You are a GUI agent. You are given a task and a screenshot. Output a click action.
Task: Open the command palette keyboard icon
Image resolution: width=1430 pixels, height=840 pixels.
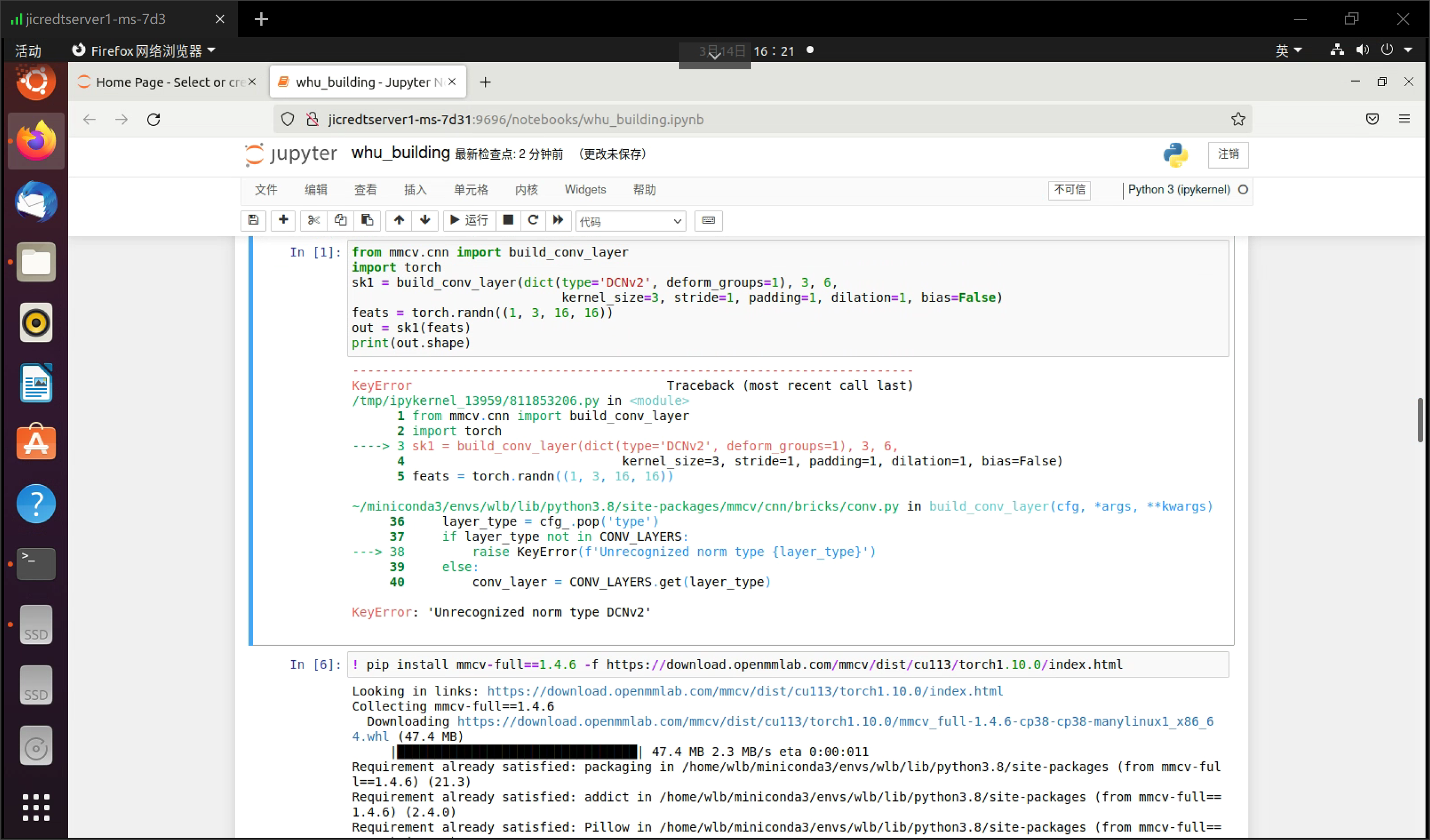click(708, 221)
